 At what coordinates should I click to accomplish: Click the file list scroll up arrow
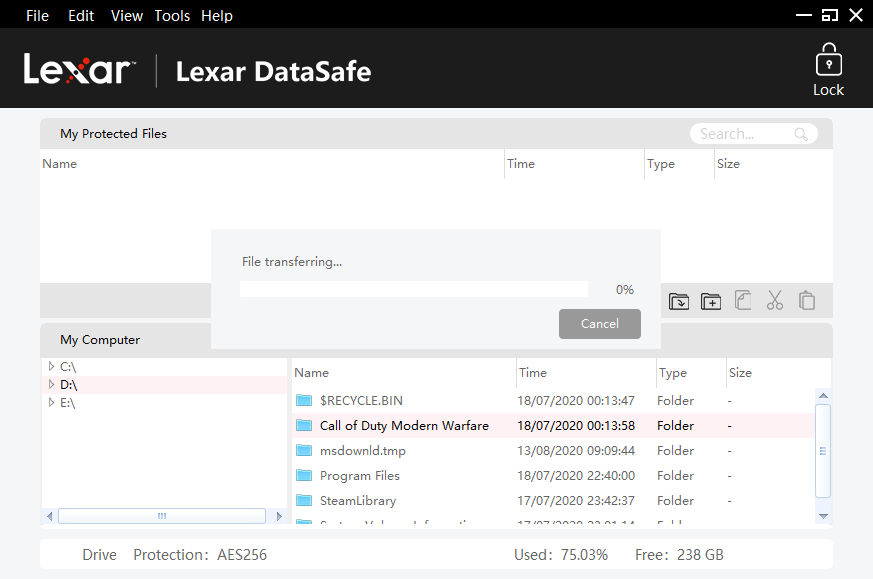point(823,395)
